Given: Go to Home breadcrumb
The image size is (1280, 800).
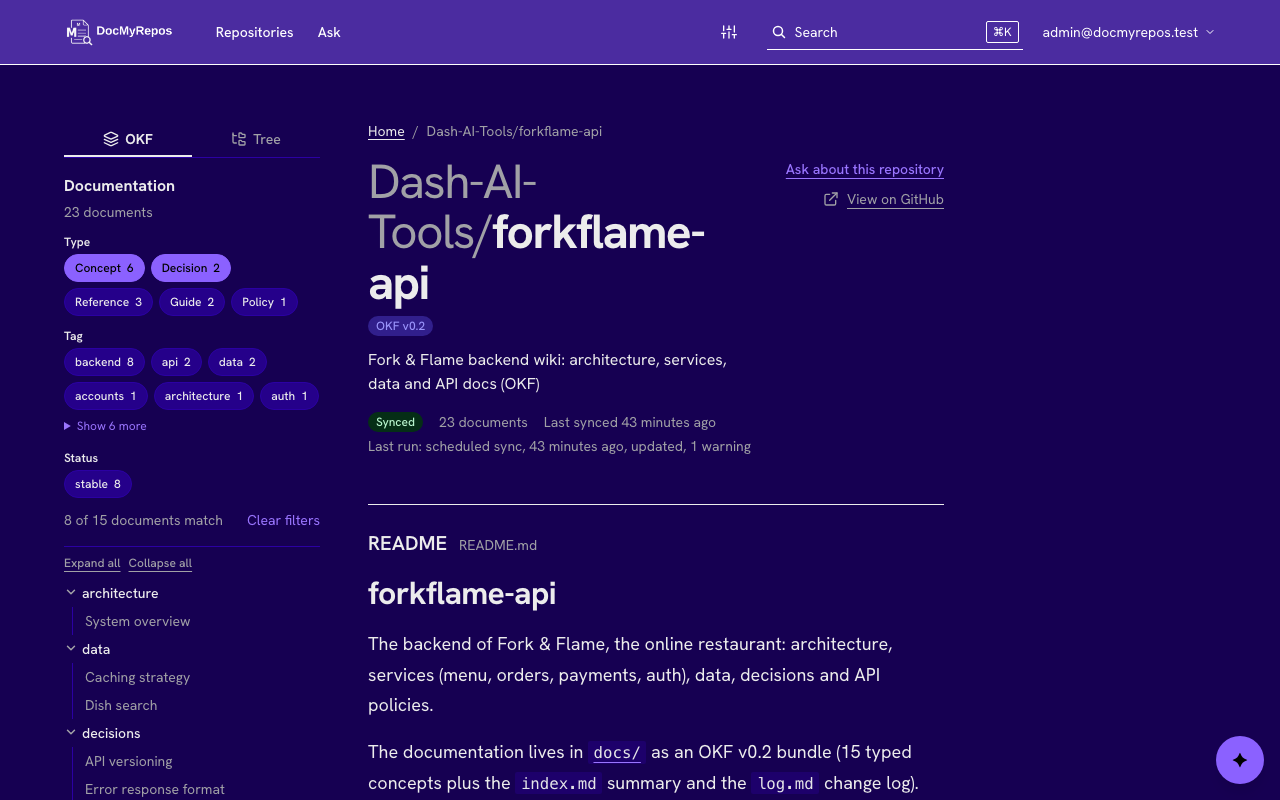Looking at the screenshot, I should pyautogui.click(x=386, y=131).
